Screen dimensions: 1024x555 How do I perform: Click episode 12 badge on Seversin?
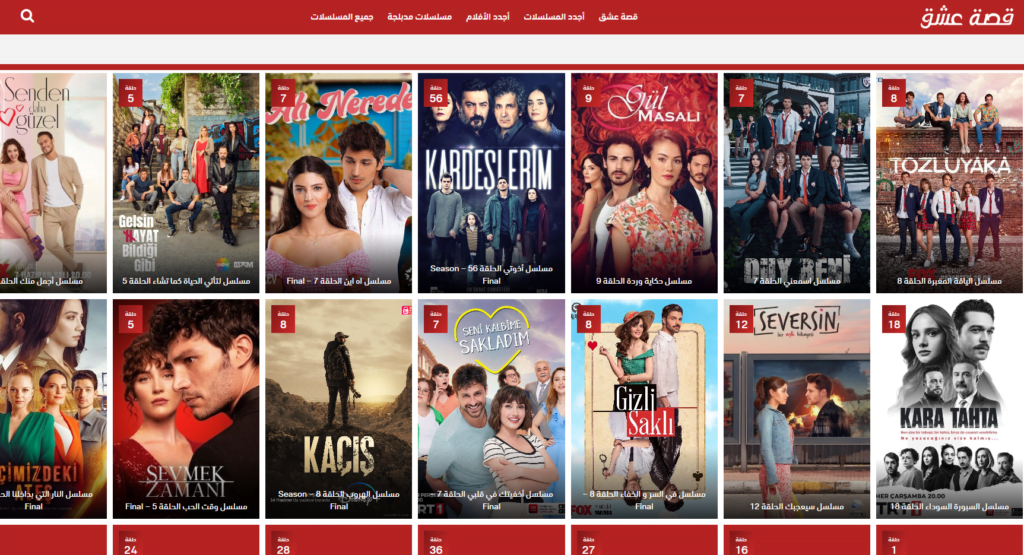tap(741, 319)
